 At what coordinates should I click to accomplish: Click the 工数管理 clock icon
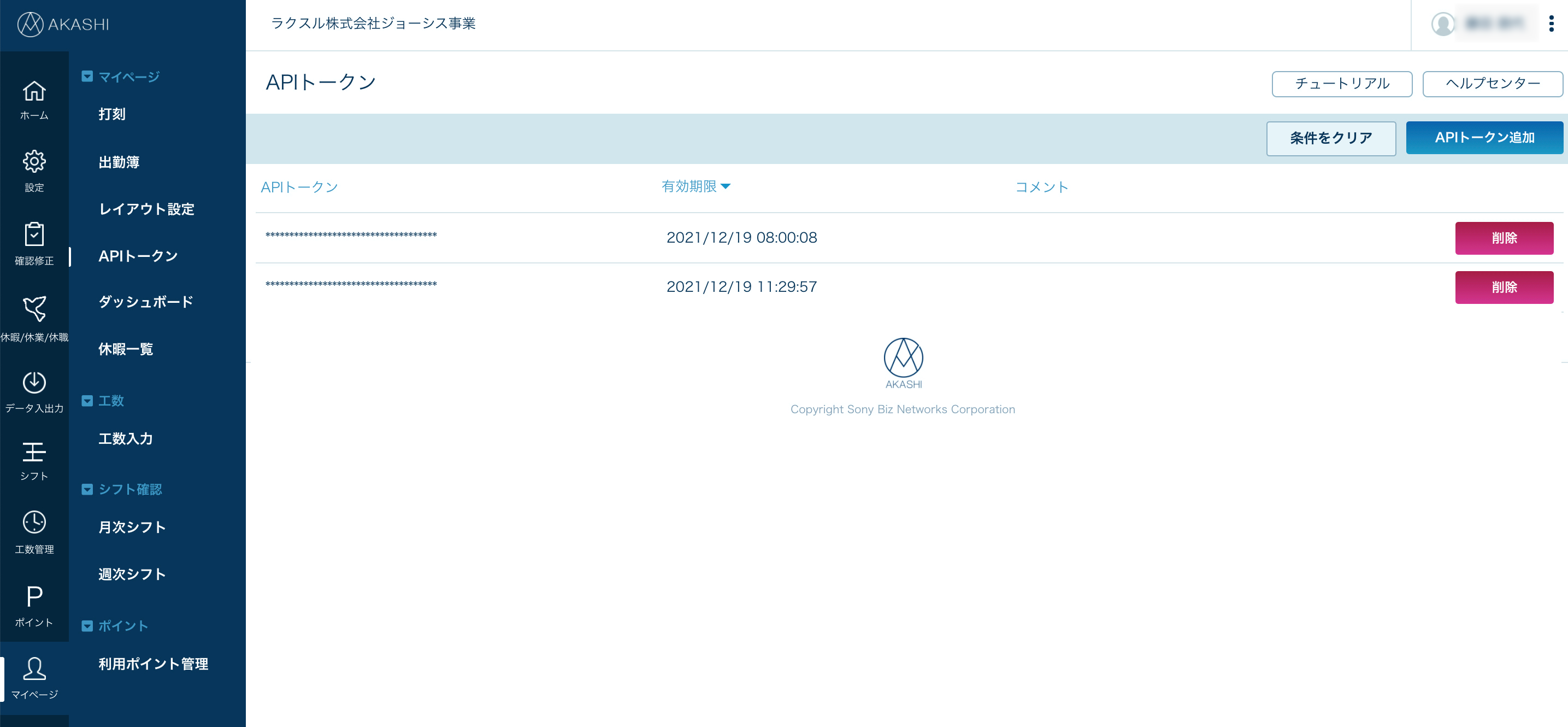coord(34,523)
